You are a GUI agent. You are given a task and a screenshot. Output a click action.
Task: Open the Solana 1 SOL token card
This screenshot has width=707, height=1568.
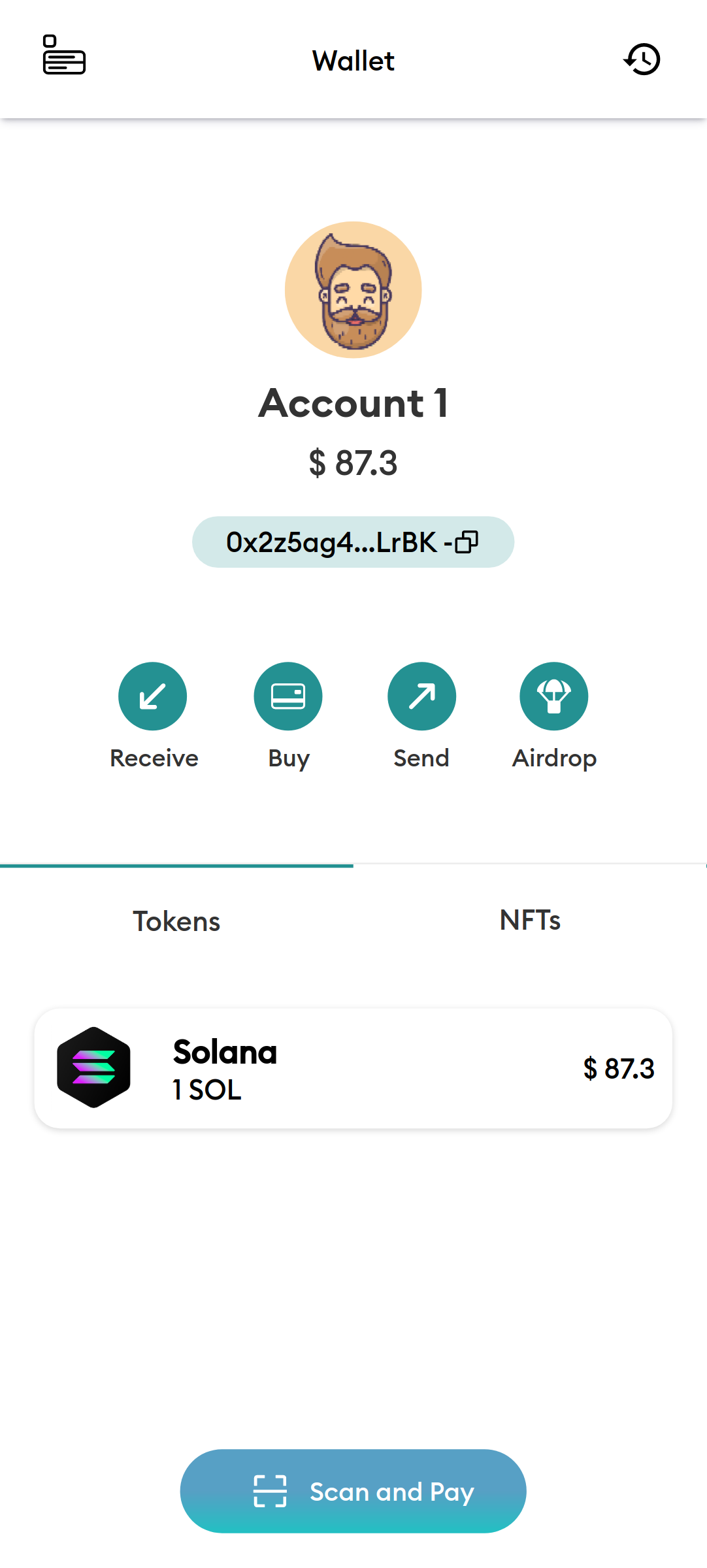[353, 1068]
